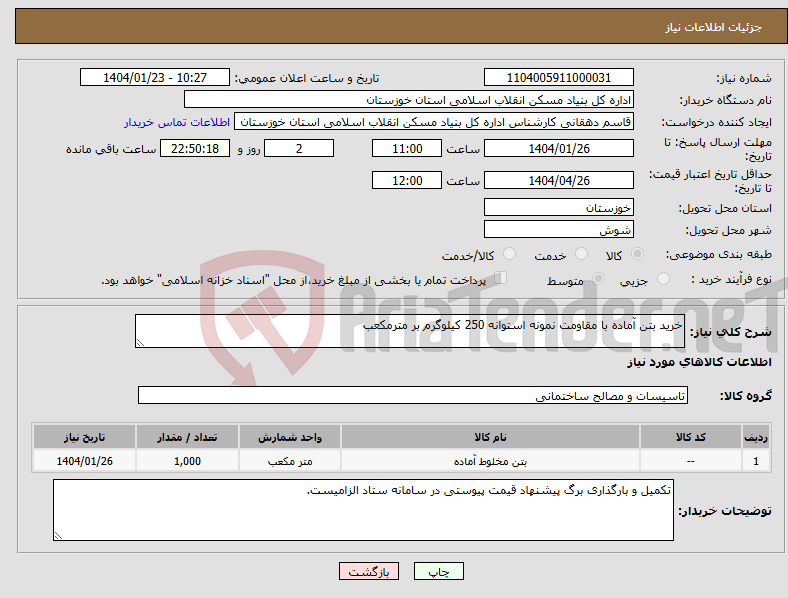The width and height of the screenshot is (788, 598).
Task: Click the بازگشت (back) button
Action: [x=369, y=571]
